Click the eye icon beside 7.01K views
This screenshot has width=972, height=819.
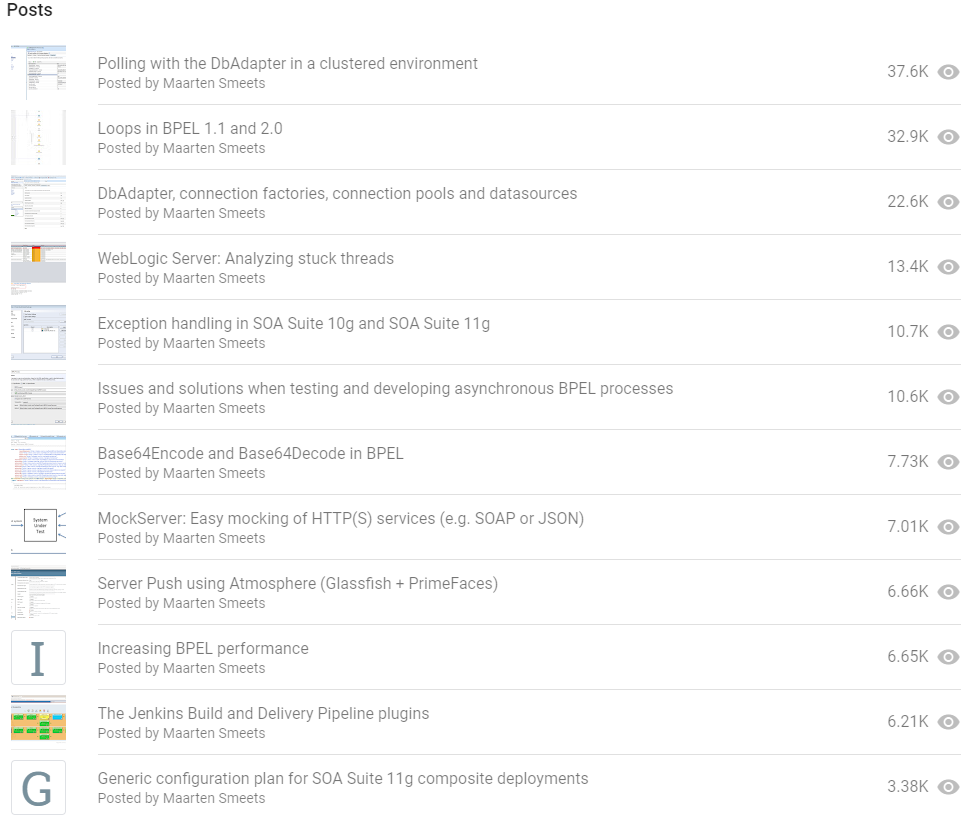948,527
